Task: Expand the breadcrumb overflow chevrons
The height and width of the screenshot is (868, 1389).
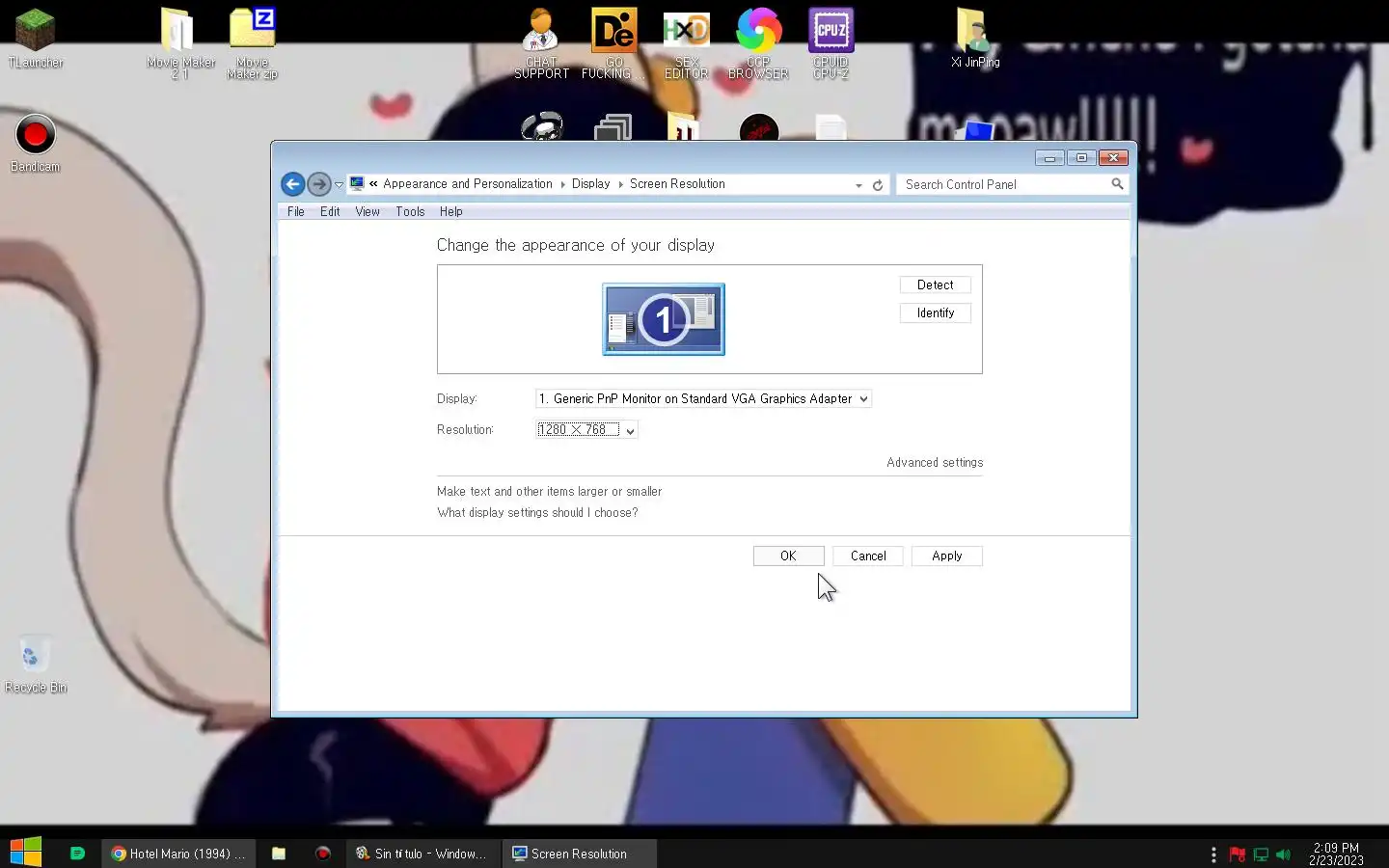Action: pyautogui.click(x=373, y=184)
